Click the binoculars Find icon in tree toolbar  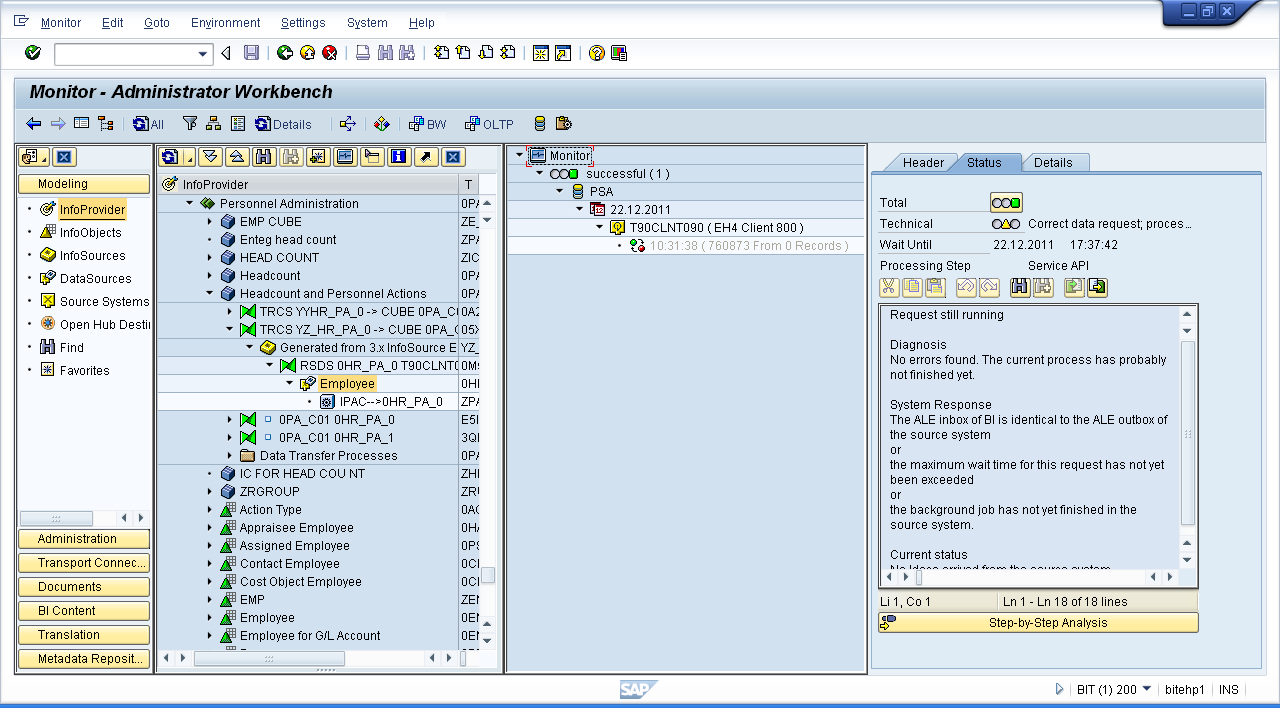264,156
